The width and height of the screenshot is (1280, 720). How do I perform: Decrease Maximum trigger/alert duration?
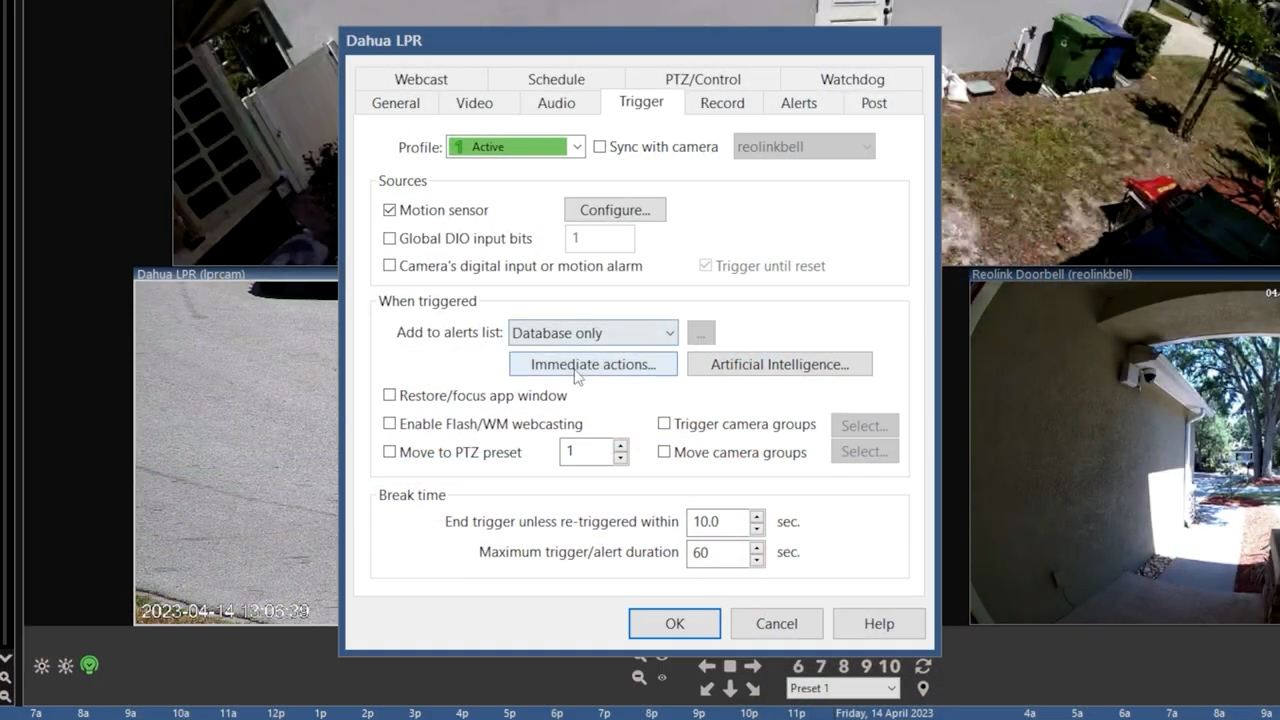pos(757,558)
